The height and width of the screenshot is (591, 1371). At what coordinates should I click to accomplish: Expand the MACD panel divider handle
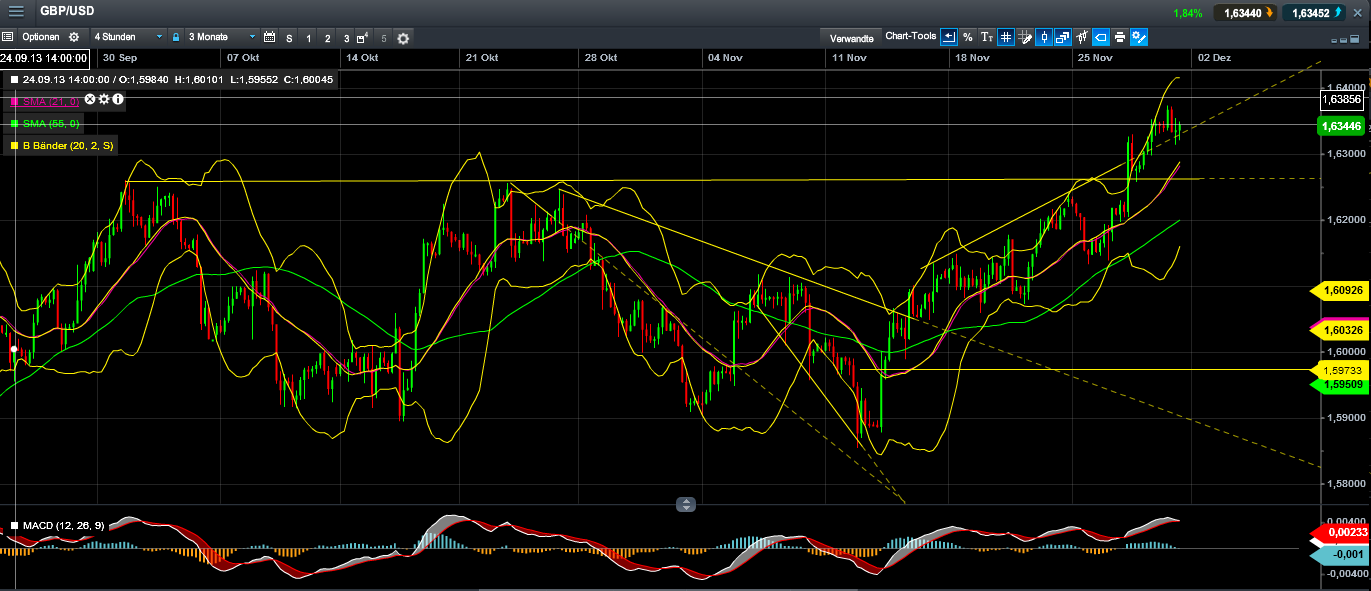(685, 504)
